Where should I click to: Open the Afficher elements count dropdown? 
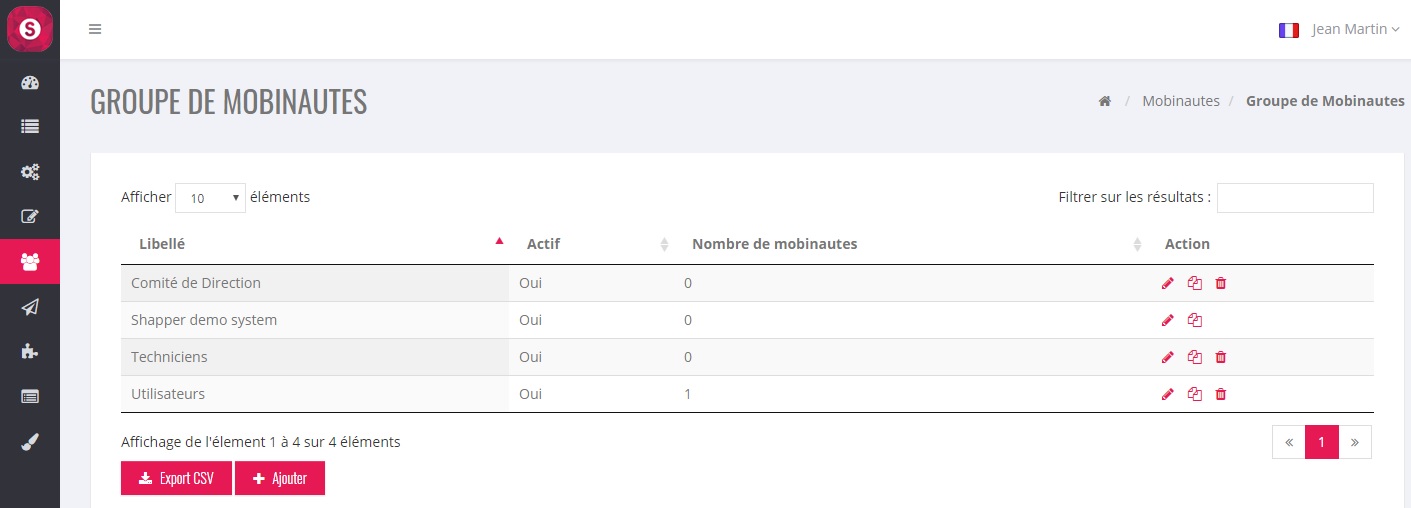210,198
